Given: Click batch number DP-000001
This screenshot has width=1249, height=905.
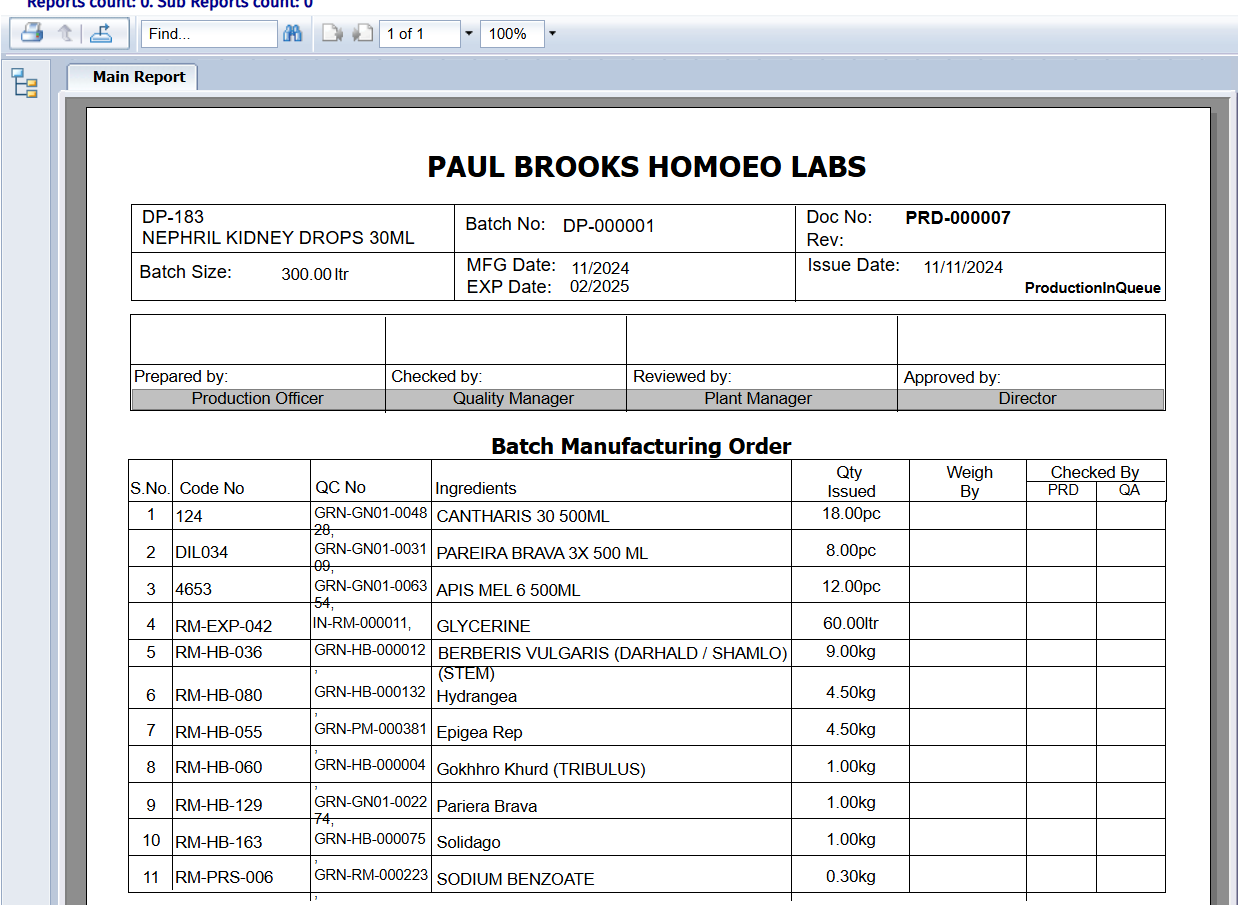Looking at the screenshot, I should tap(608, 226).
